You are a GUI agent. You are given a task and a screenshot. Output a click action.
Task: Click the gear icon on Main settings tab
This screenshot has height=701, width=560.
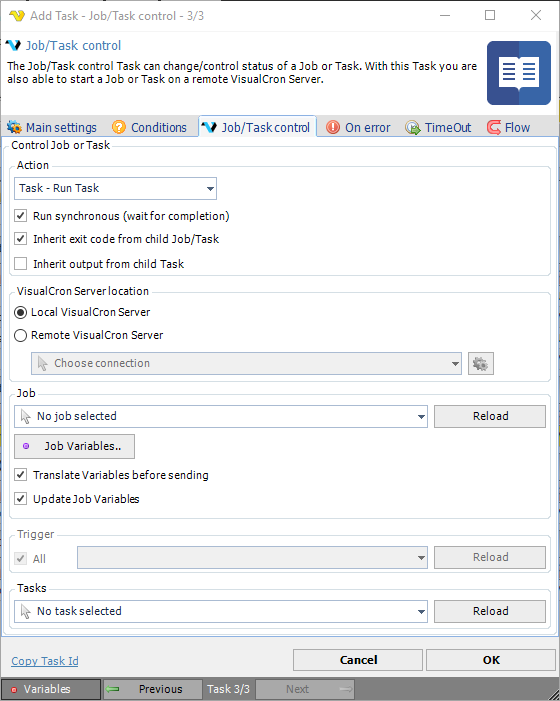pos(14,127)
